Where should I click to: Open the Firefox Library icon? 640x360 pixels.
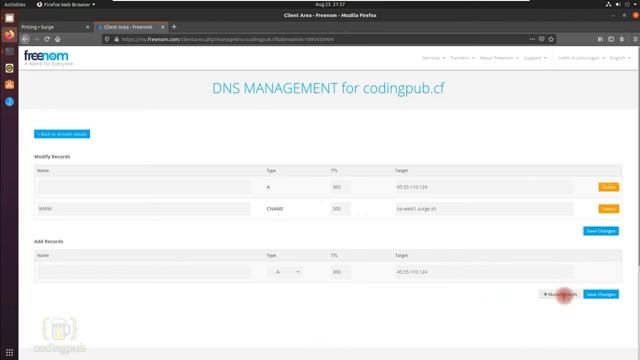point(600,39)
